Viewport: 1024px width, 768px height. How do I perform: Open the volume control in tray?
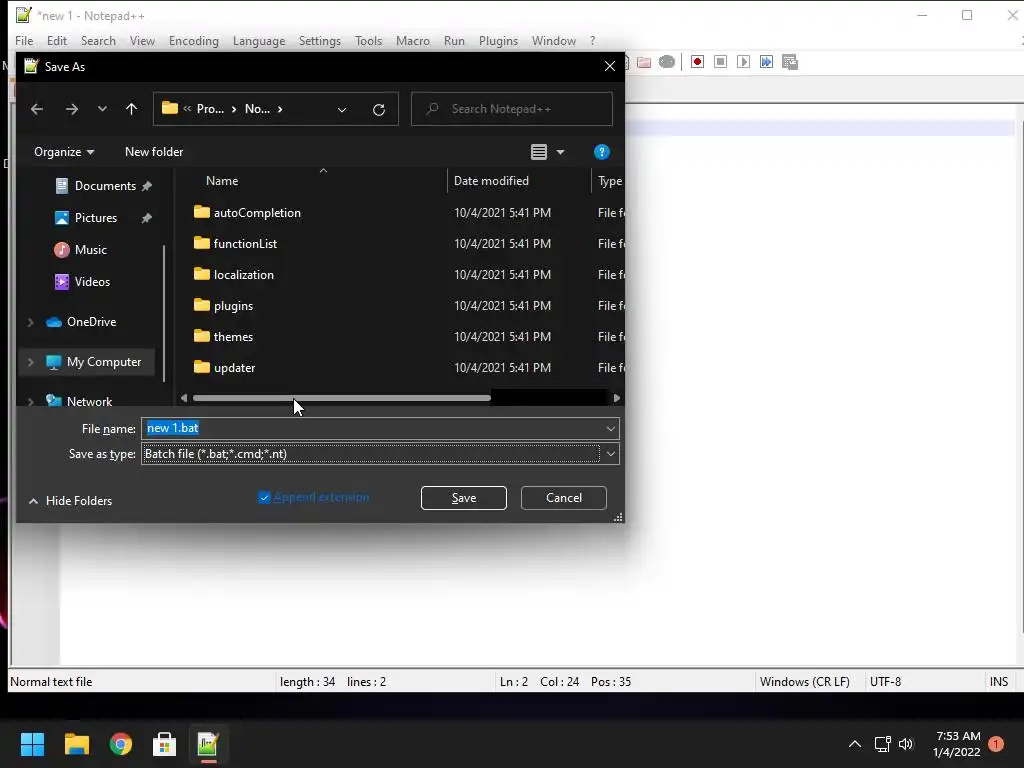pos(906,744)
